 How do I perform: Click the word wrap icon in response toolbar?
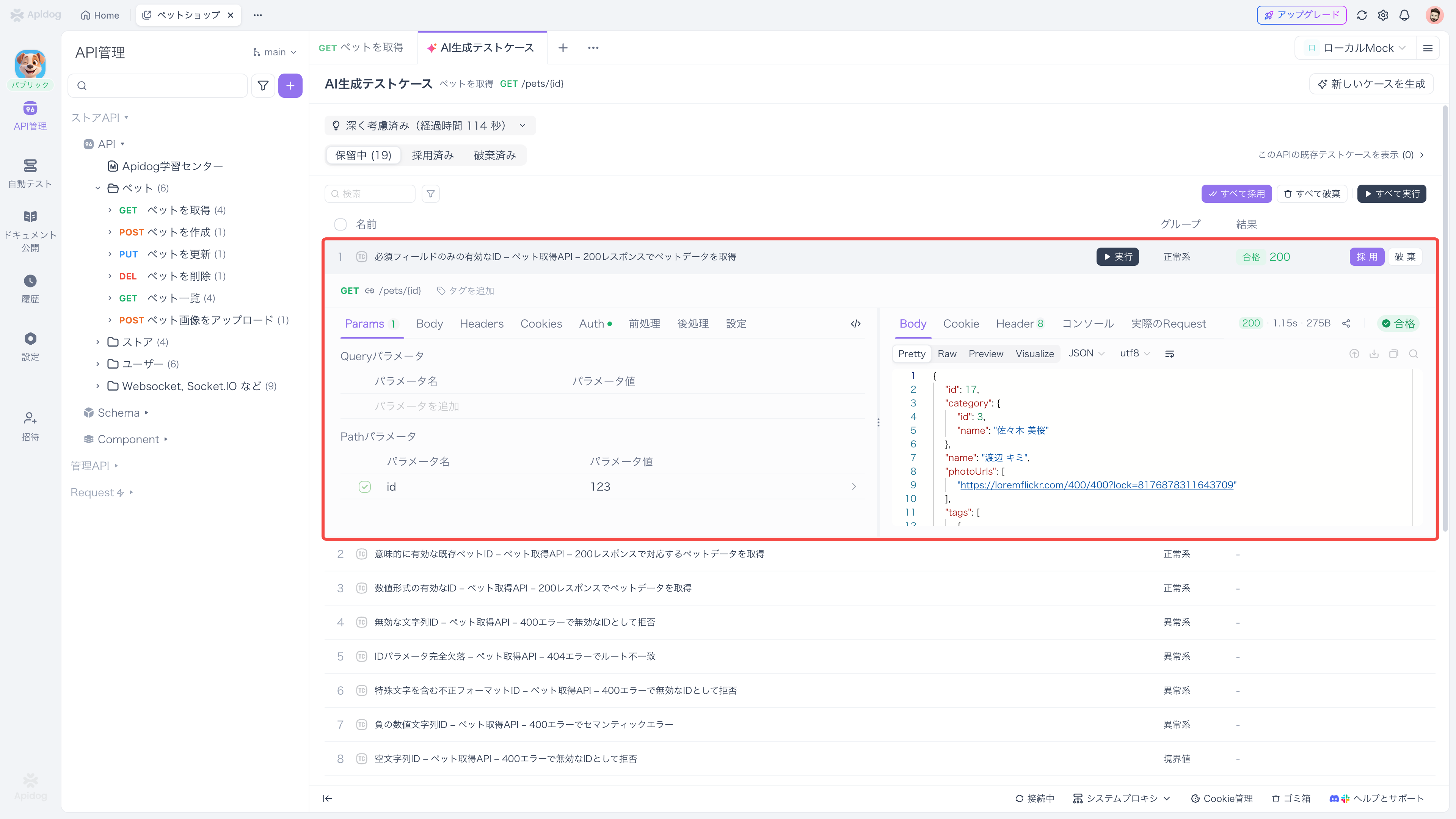1169,354
